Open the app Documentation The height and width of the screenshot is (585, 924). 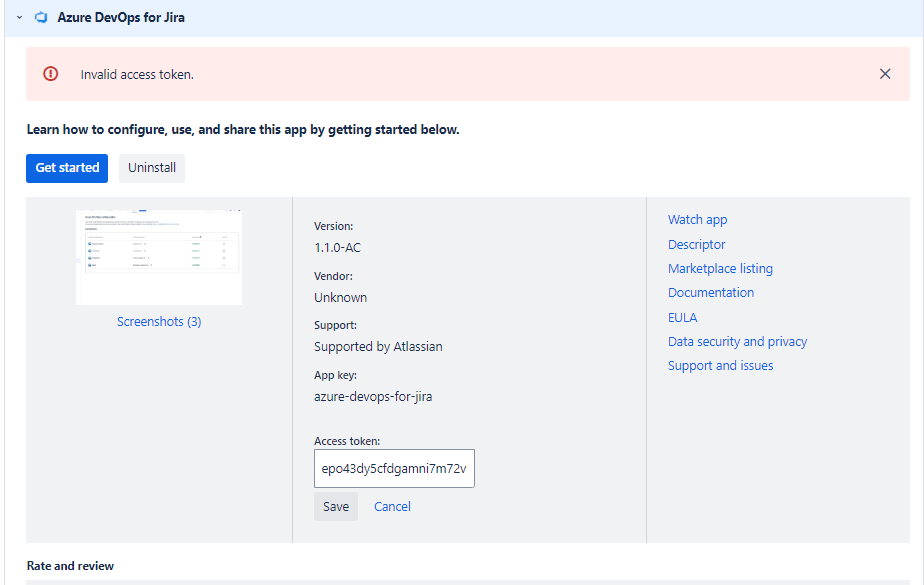(x=710, y=292)
